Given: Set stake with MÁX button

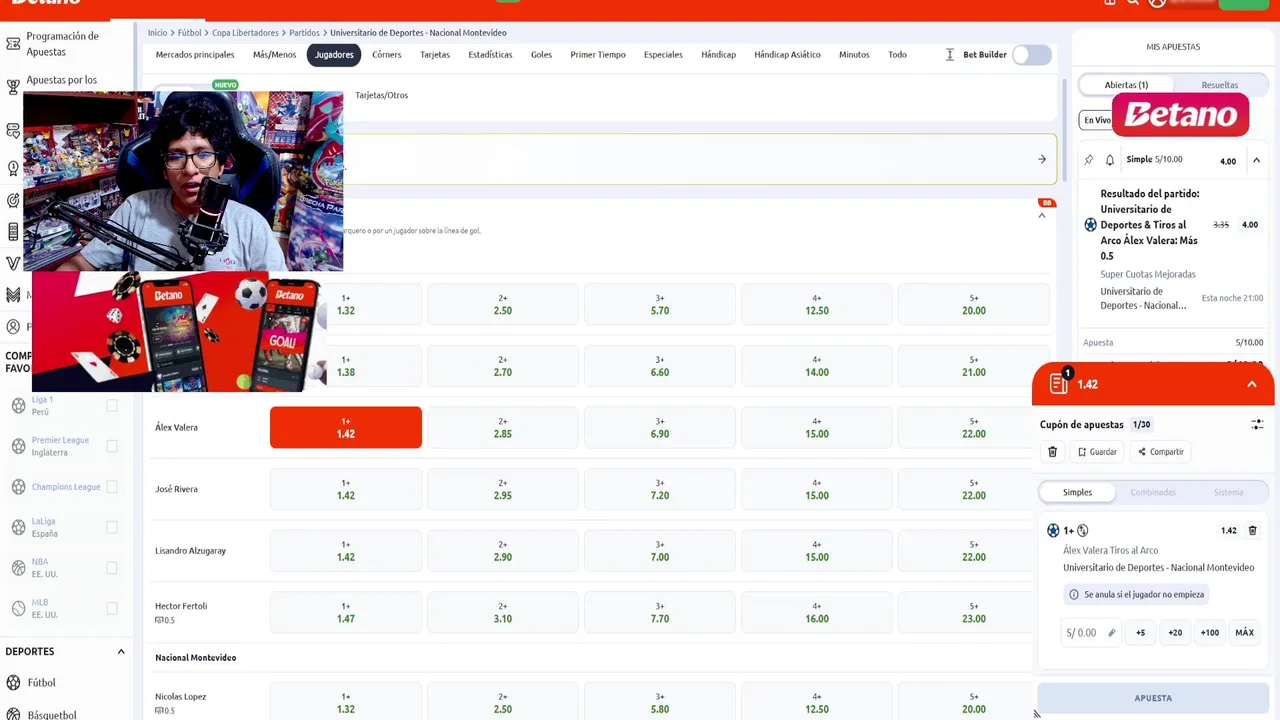Looking at the screenshot, I should click(1244, 633).
